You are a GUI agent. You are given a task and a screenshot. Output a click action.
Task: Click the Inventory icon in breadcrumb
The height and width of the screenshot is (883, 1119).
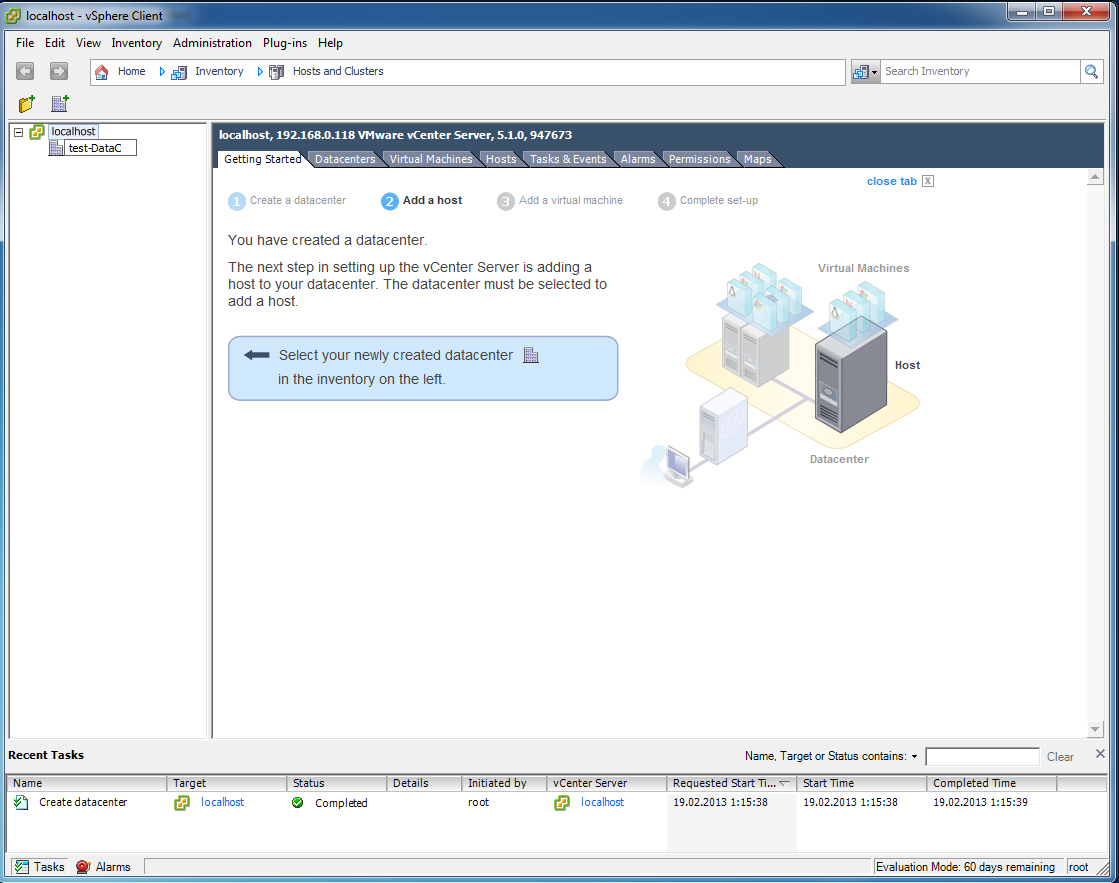pyautogui.click(x=179, y=71)
